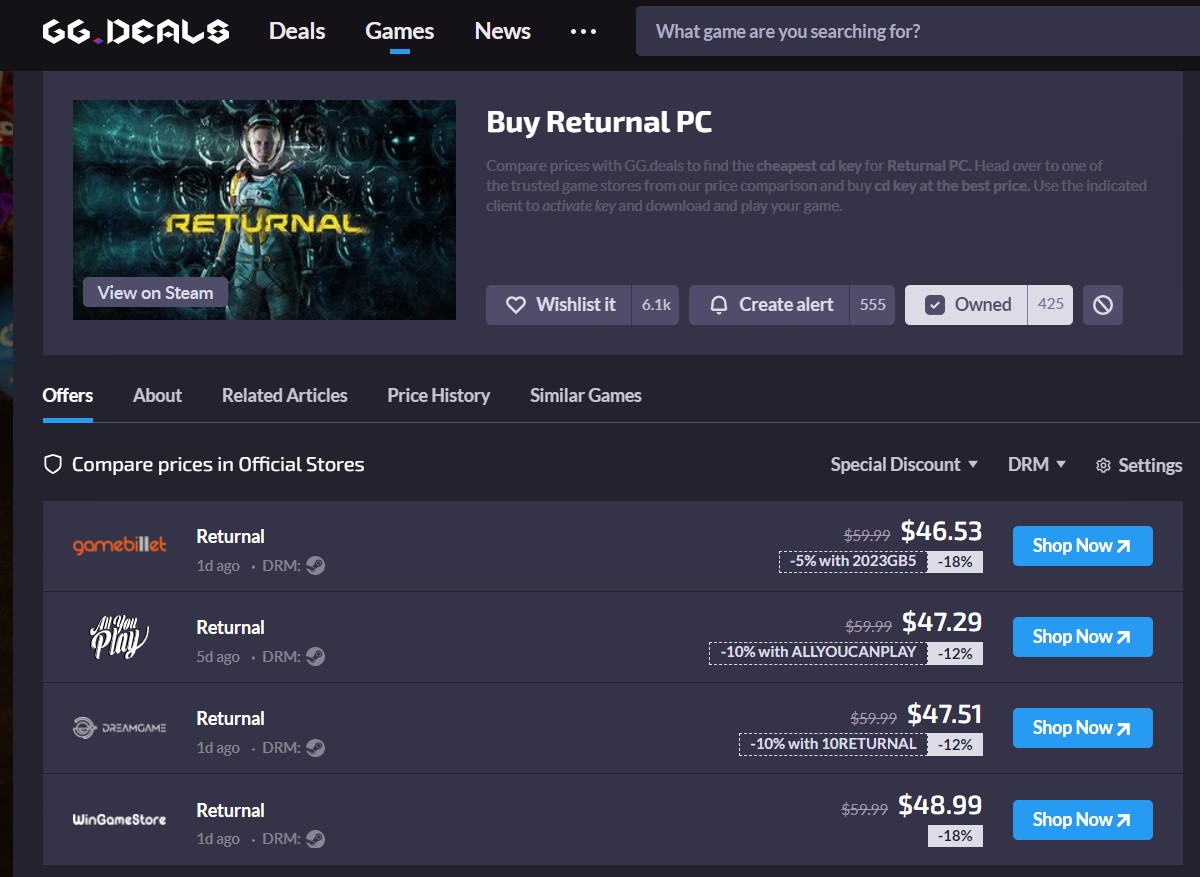The height and width of the screenshot is (877, 1200).
Task: Click Steam DRM icon in All You Play row
Action: (x=315, y=657)
